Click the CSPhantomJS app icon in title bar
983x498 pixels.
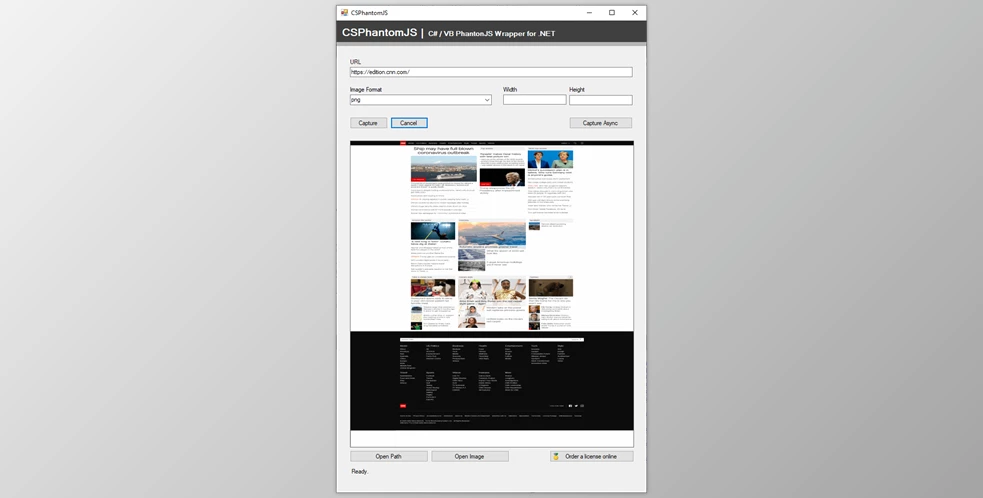344,13
